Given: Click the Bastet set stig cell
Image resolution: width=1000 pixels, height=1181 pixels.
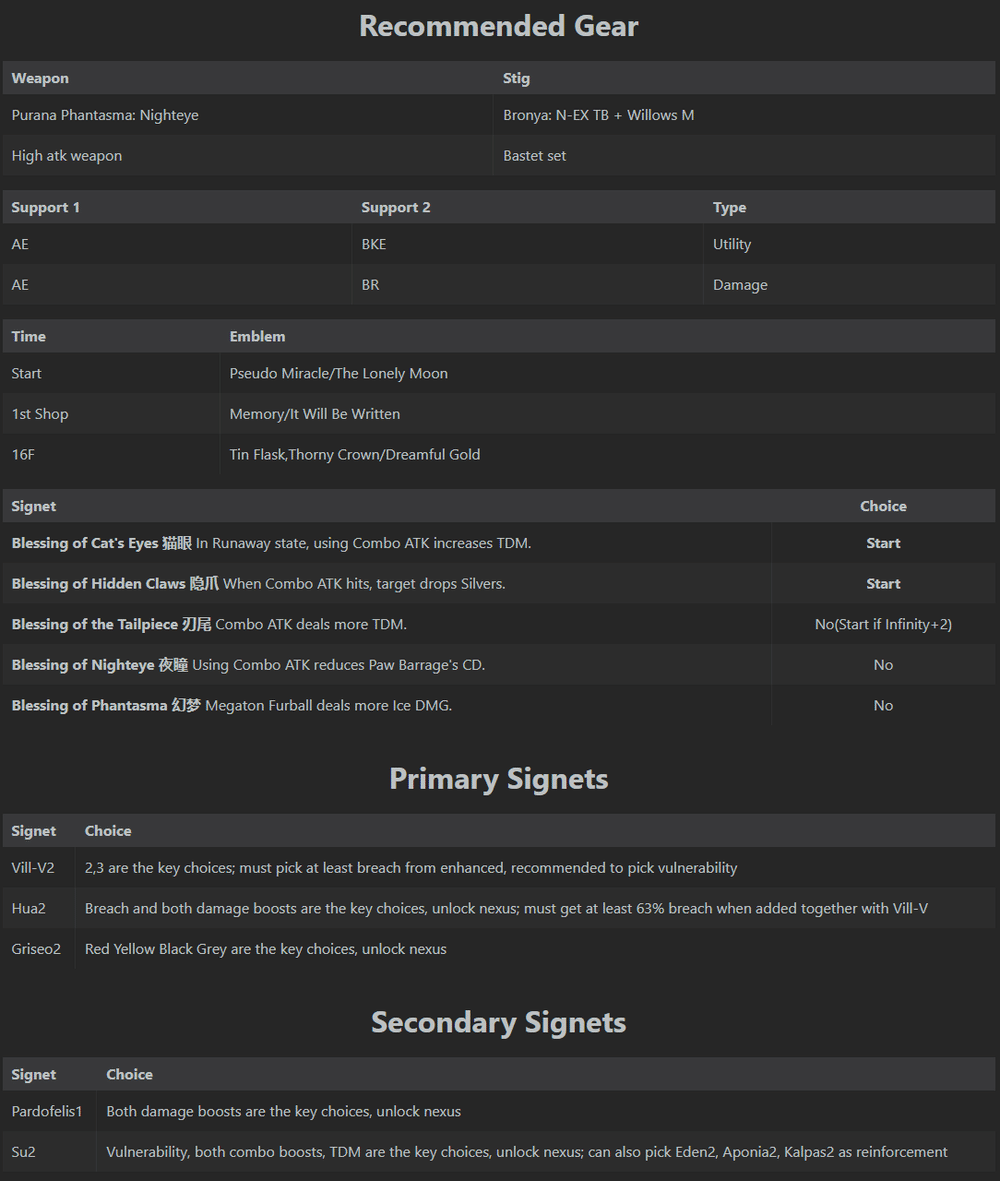Looking at the screenshot, I should tap(535, 156).
